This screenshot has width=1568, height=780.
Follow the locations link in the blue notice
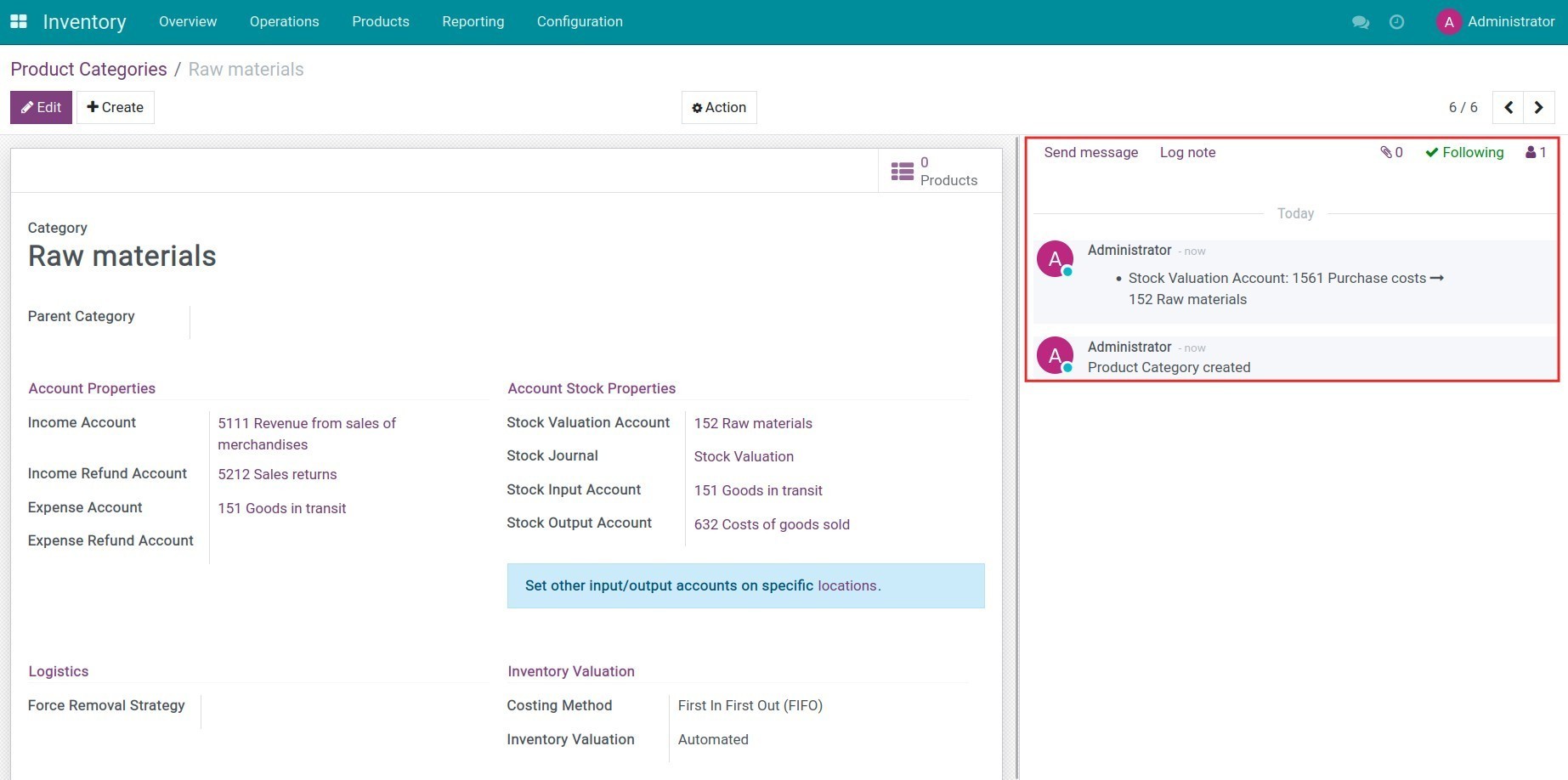point(846,586)
